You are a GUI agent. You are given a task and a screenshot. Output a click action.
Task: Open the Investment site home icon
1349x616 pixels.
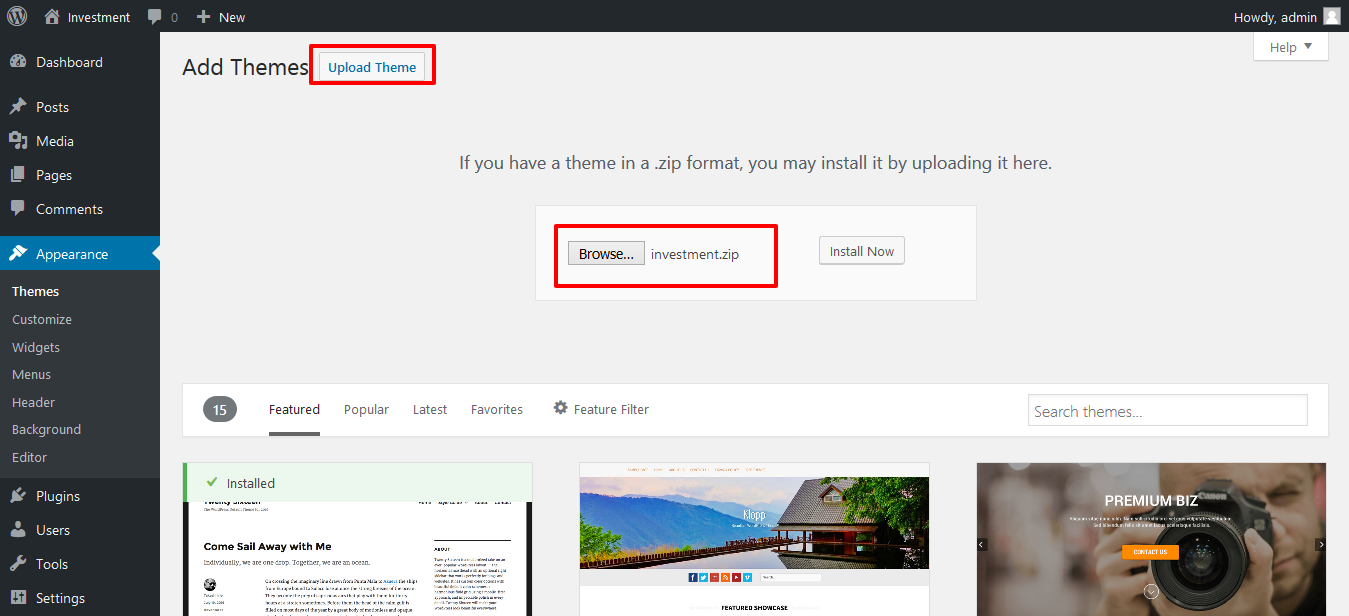tap(52, 17)
